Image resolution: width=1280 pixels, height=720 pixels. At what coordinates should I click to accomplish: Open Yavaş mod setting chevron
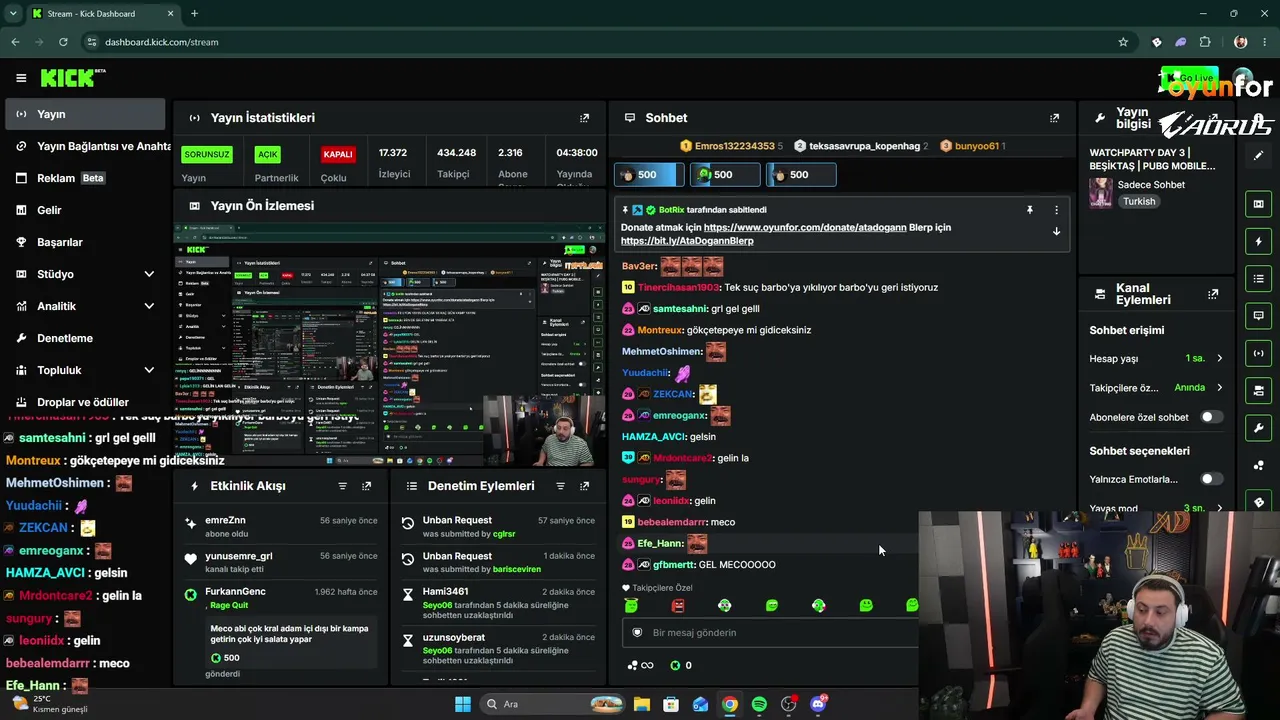[x=1219, y=508]
